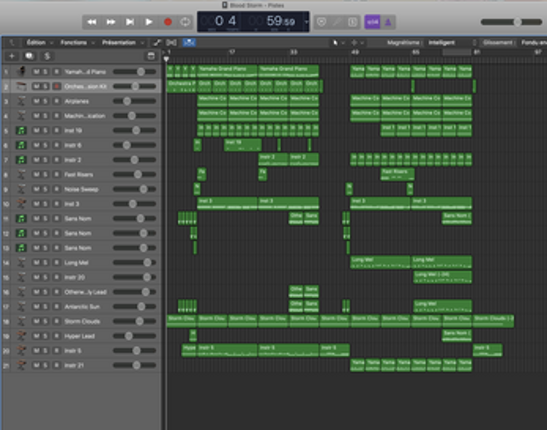Solo the Storm Clouds track
Viewport: 547px width, 430px height.
[x=45, y=321]
